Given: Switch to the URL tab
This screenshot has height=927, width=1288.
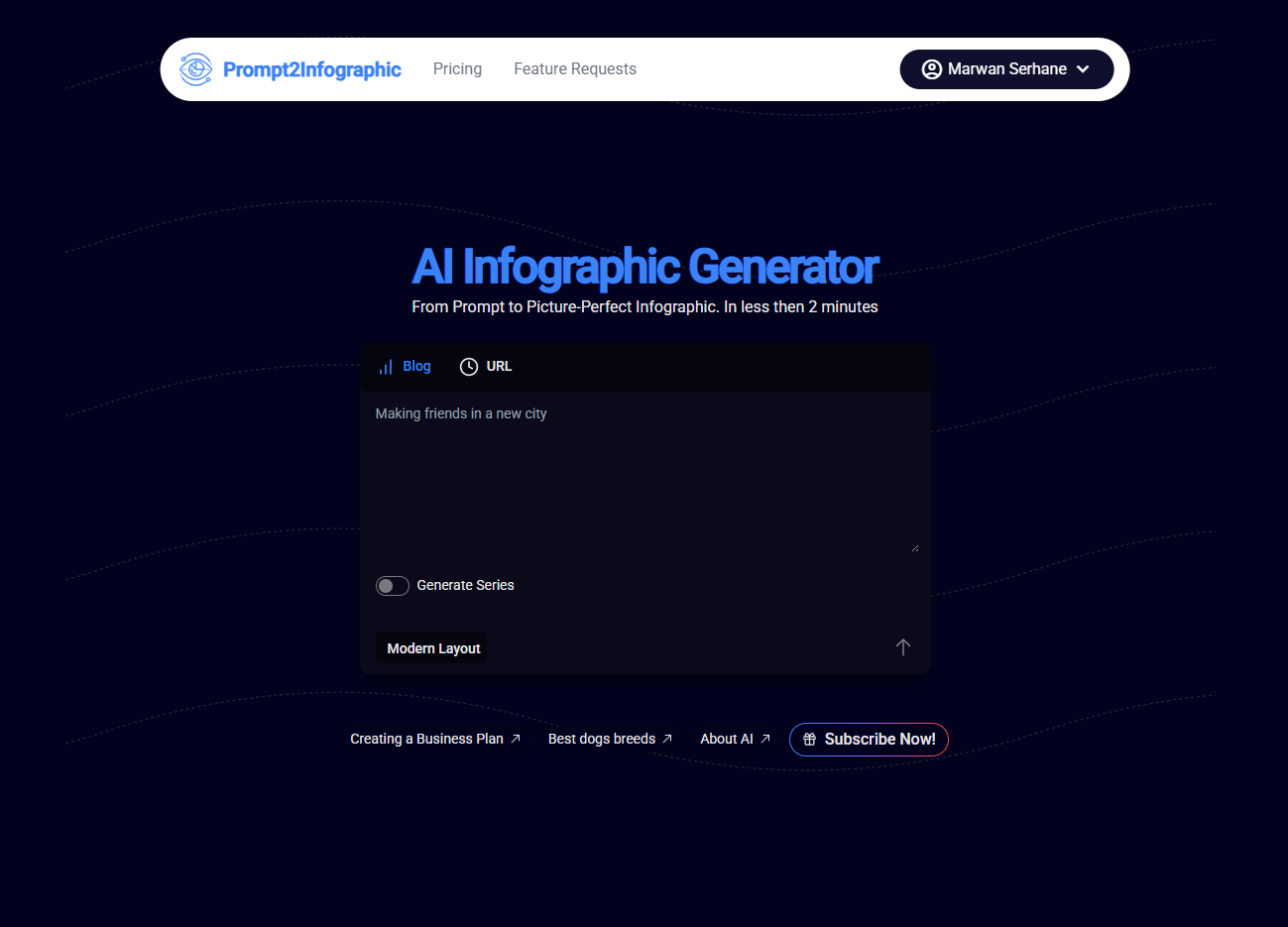Looking at the screenshot, I should (498, 367).
